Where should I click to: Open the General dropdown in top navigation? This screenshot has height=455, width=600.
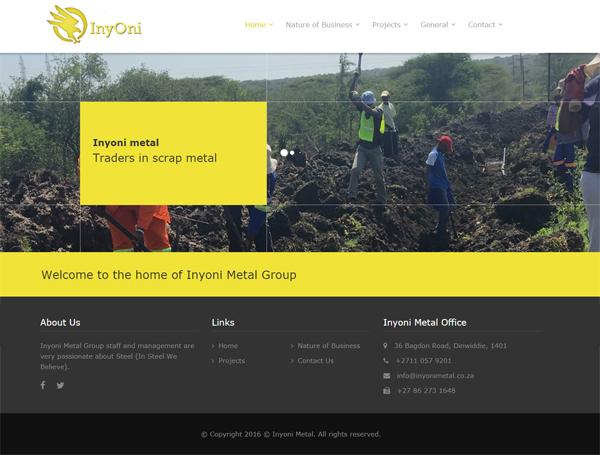click(437, 24)
